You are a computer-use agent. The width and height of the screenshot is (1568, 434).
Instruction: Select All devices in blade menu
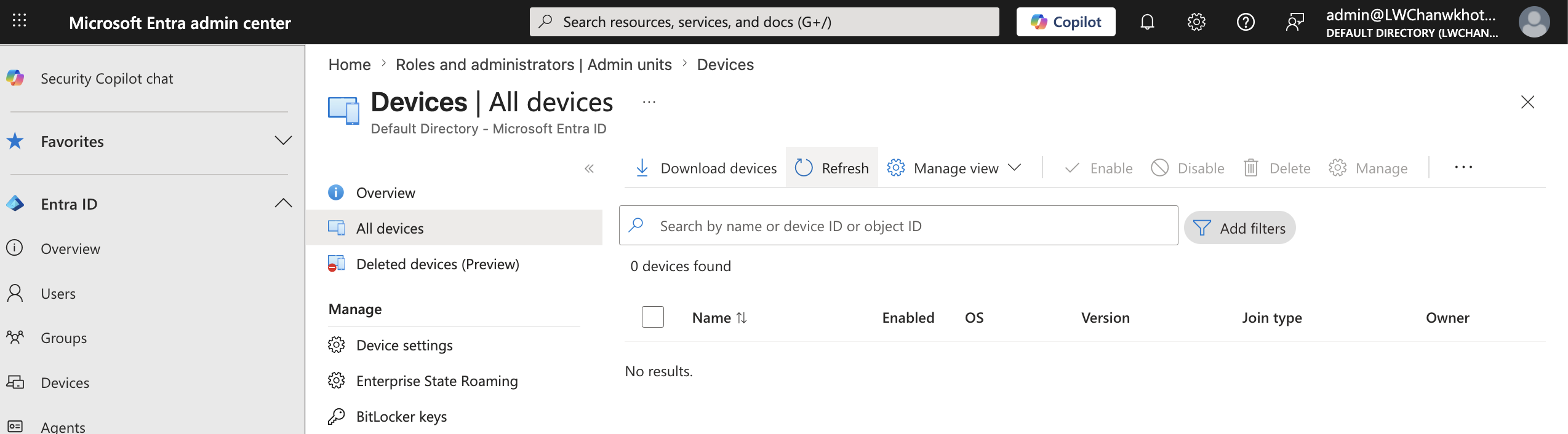454,228
